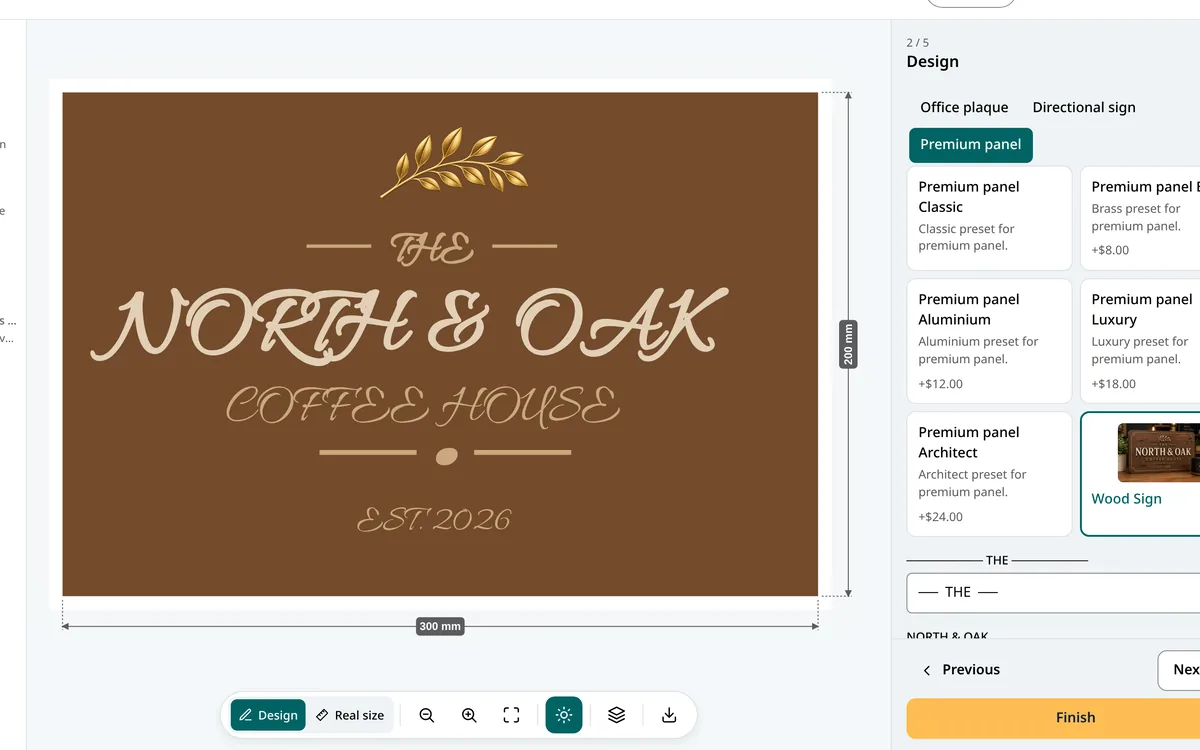Click the NORTH & OAK text on the sign

tap(409, 324)
